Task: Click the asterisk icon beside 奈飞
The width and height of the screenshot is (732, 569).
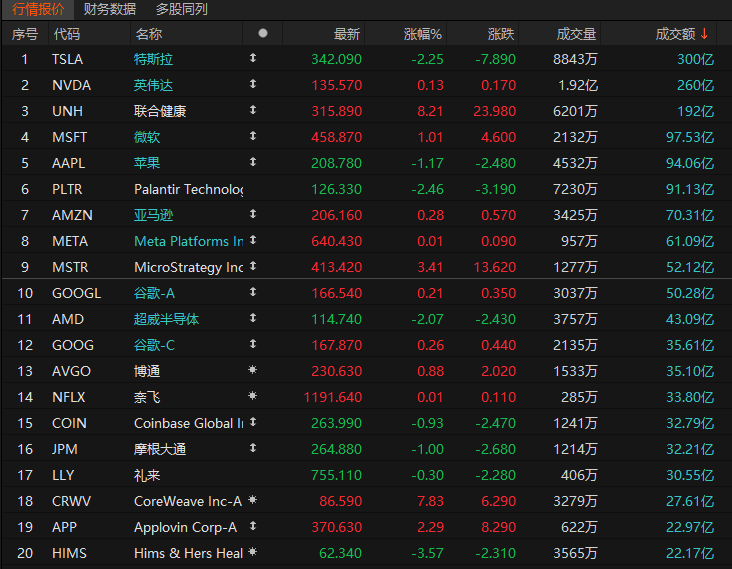Action: point(253,397)
